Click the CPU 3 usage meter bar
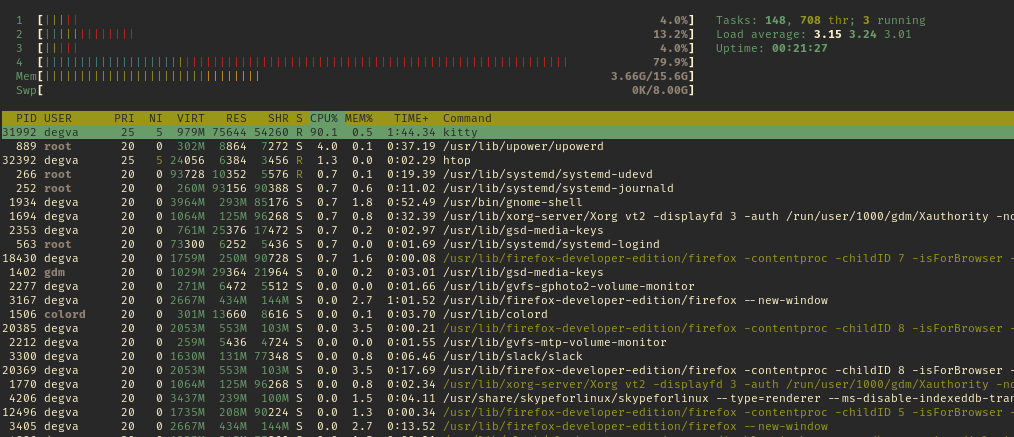The width and height of the screenshot is (1014, 437). (355, 48)
